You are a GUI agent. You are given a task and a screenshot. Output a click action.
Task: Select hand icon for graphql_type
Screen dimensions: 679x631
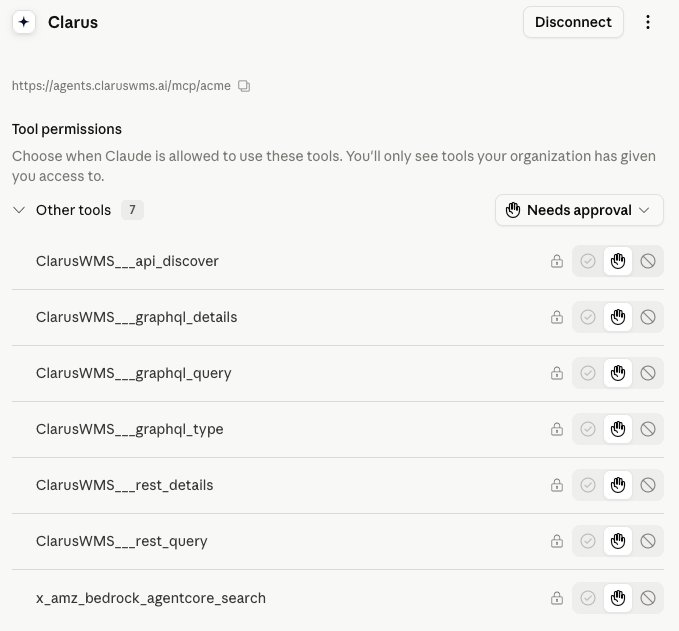[618, 429]
